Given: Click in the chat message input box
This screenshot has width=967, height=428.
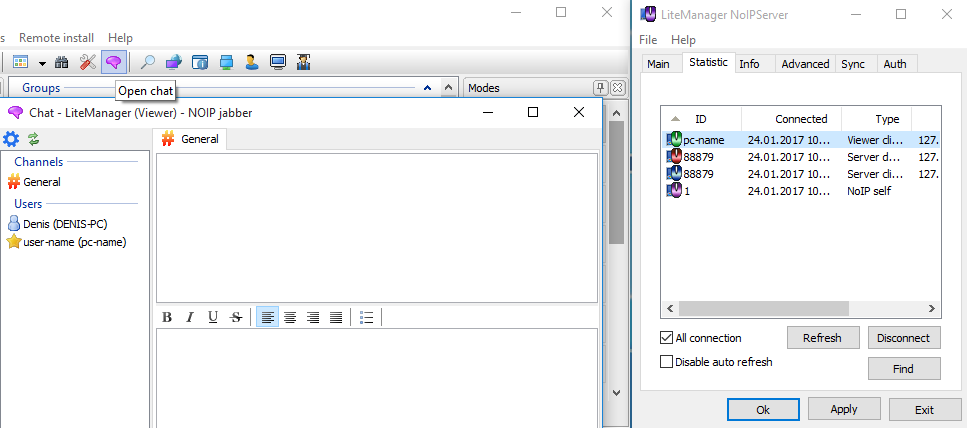Looking at the screenshot, I should 377,377.
